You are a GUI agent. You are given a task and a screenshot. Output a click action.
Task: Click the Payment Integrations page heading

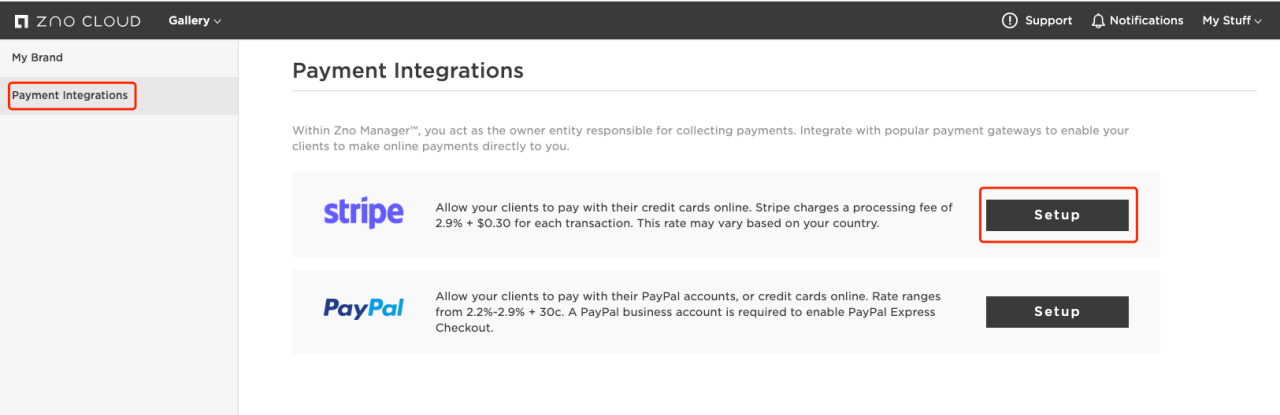408,71
